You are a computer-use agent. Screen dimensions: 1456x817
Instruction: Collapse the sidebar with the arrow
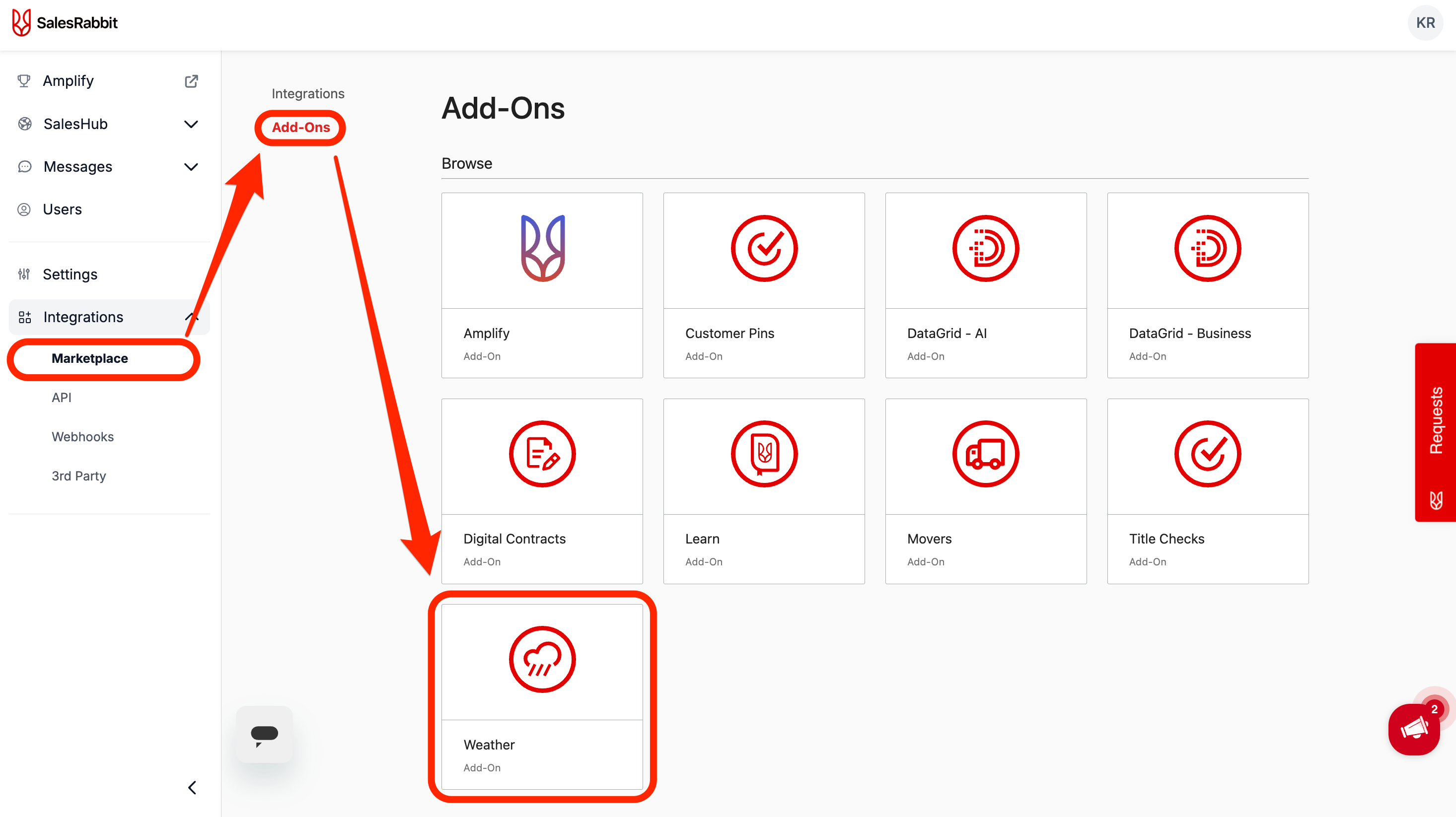[192, 787]
